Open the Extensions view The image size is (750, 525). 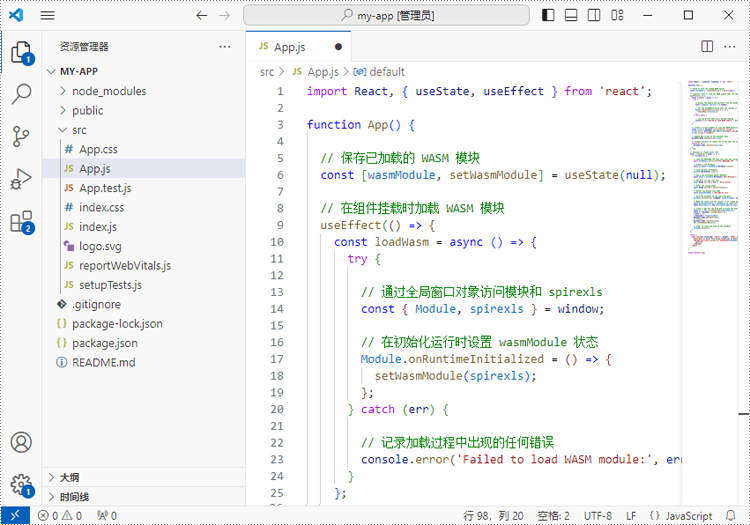[22, 222]
